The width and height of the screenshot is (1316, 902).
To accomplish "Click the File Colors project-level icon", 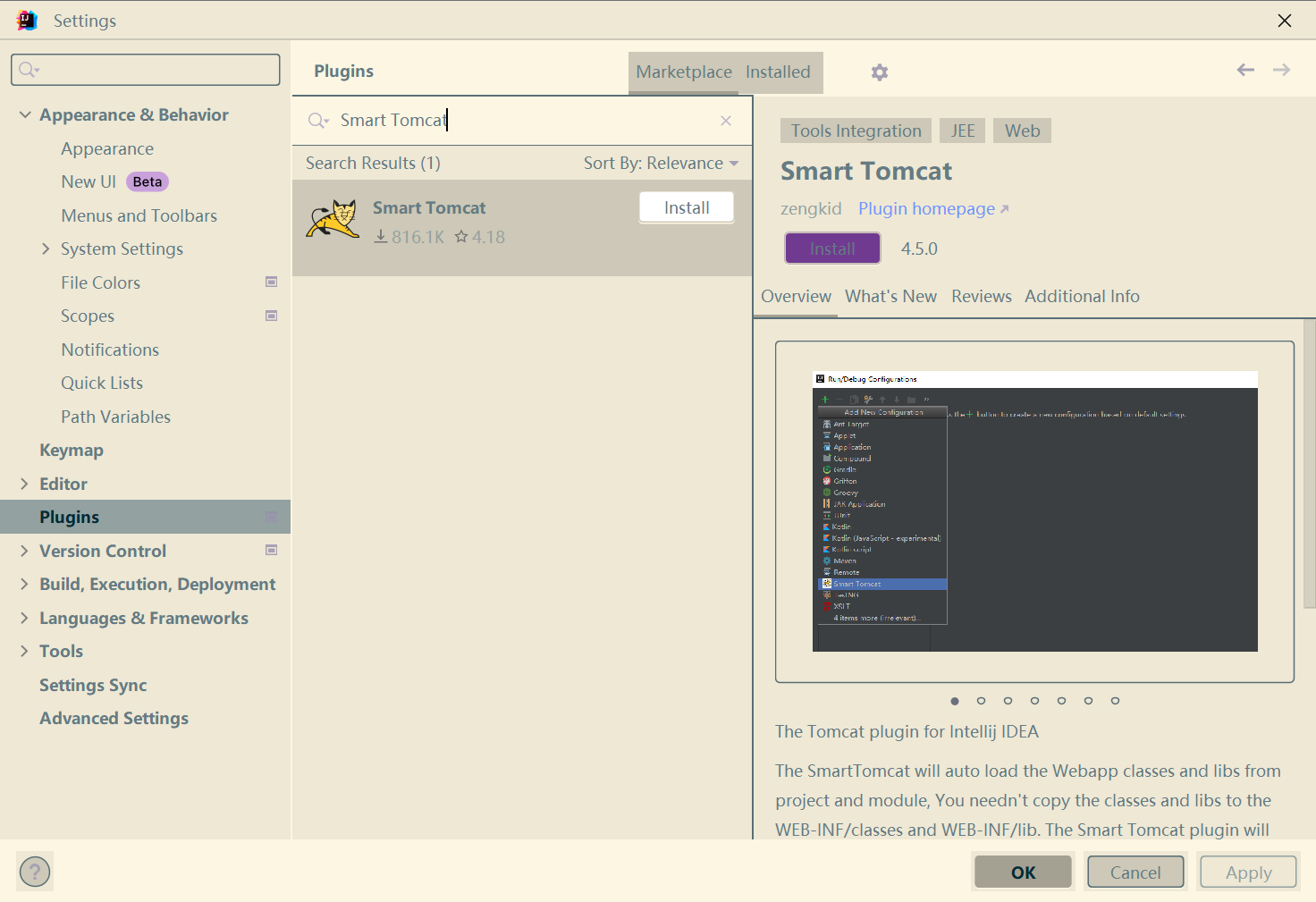I will pos(272,282).
